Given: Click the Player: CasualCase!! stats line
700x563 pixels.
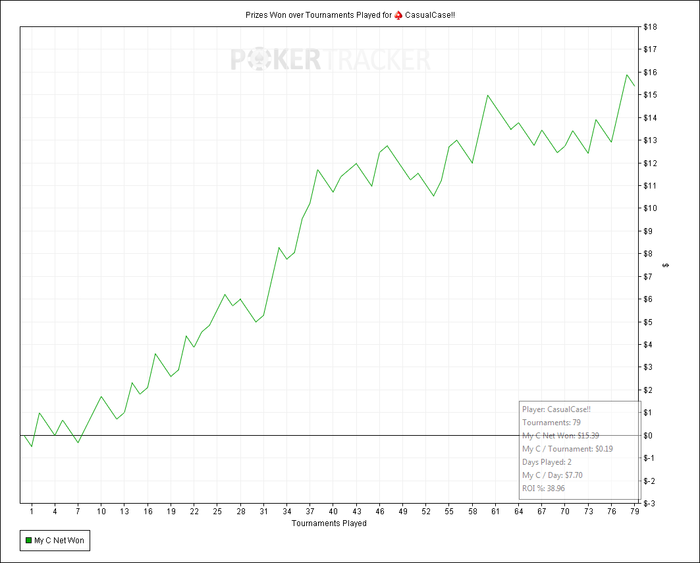Looking at the screenshot, I should pyautogui.click(x=557, y=409).
